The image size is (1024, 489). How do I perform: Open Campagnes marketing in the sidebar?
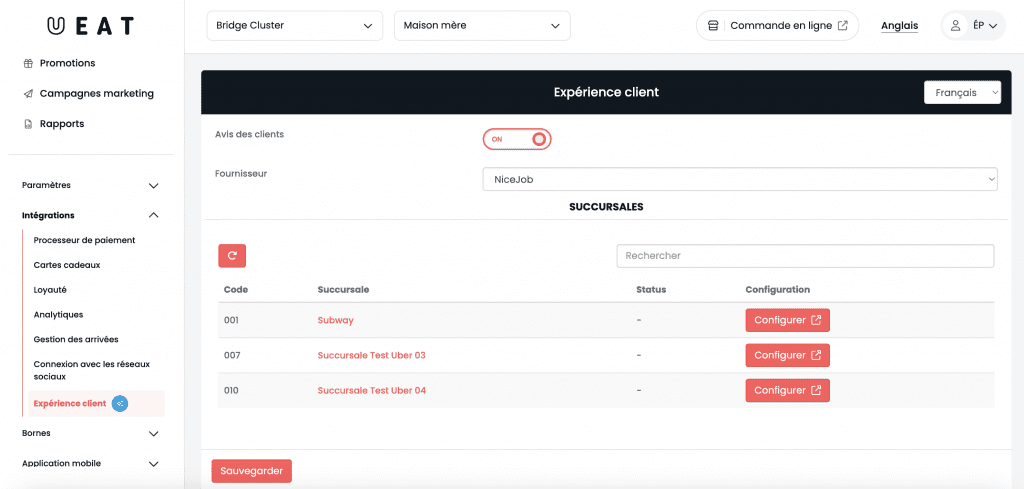tap(97, 93)
